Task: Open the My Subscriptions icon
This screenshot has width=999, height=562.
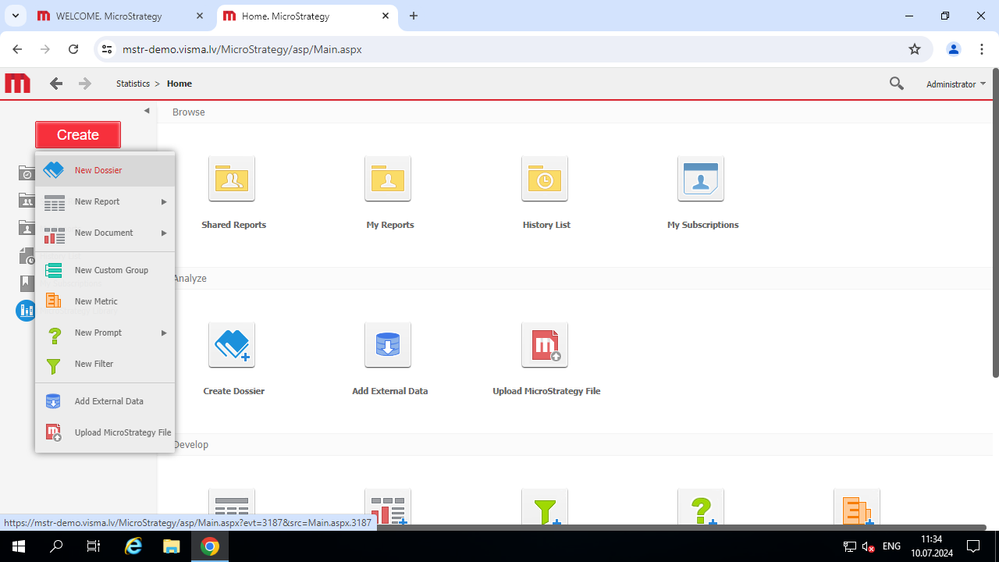Action: pos(701,178)
